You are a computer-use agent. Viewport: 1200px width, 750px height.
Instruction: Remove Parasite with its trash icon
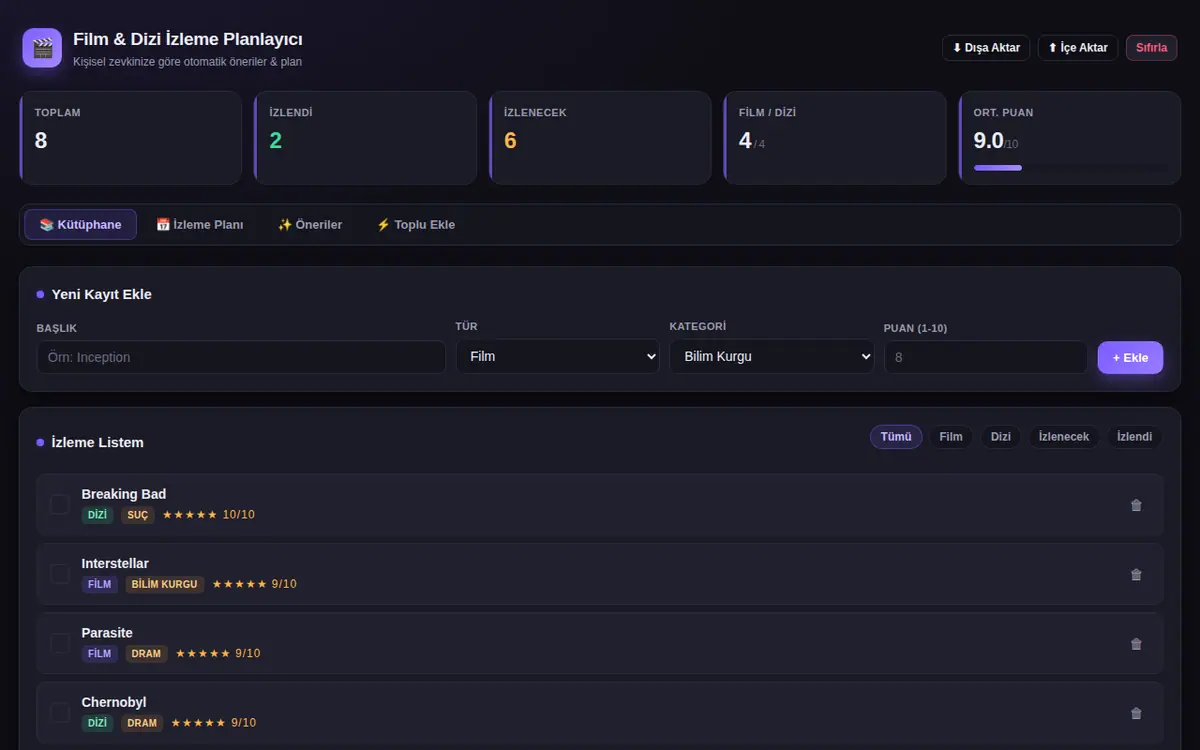pos(1136,644)
